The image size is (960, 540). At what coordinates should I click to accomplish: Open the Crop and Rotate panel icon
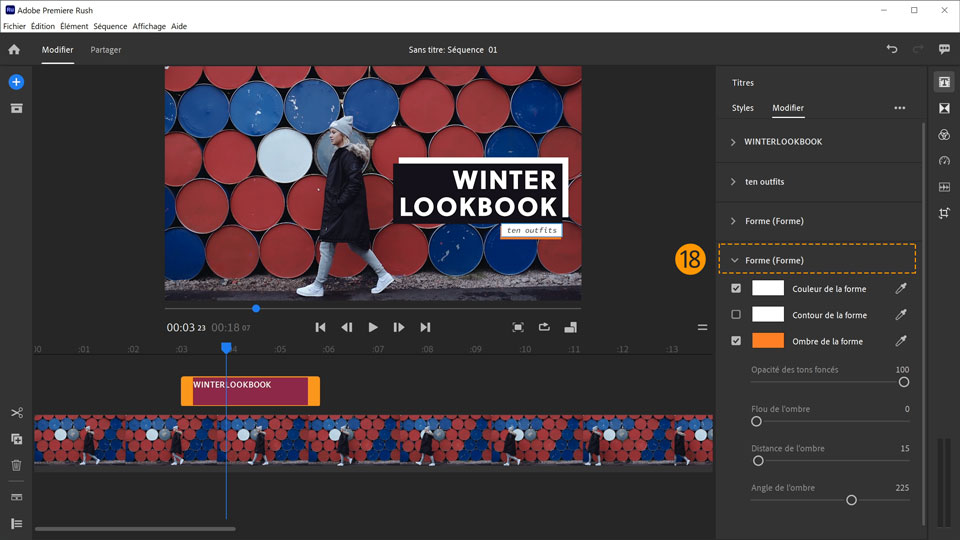click(944, 213)
